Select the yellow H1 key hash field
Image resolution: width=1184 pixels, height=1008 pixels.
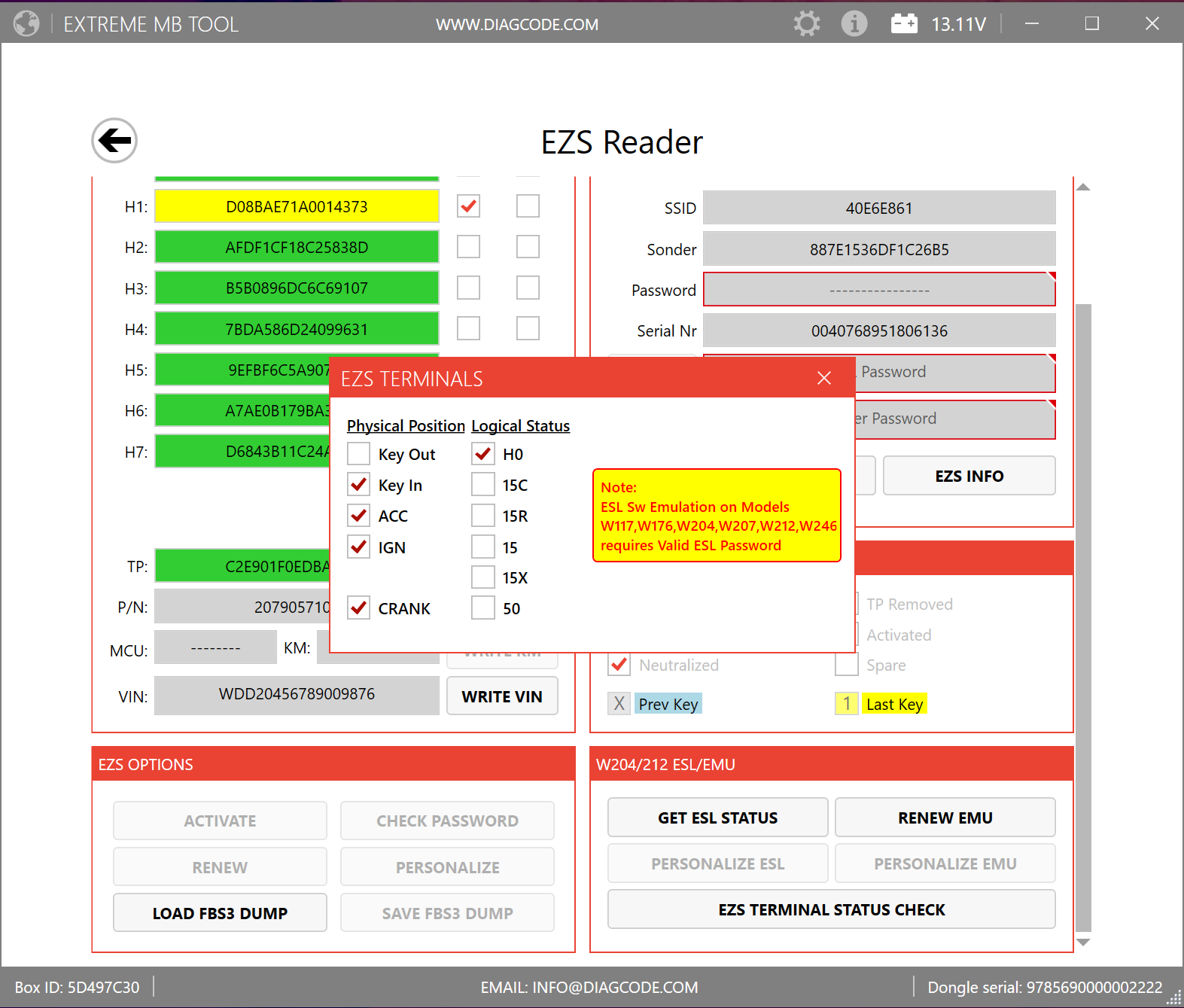297,207
